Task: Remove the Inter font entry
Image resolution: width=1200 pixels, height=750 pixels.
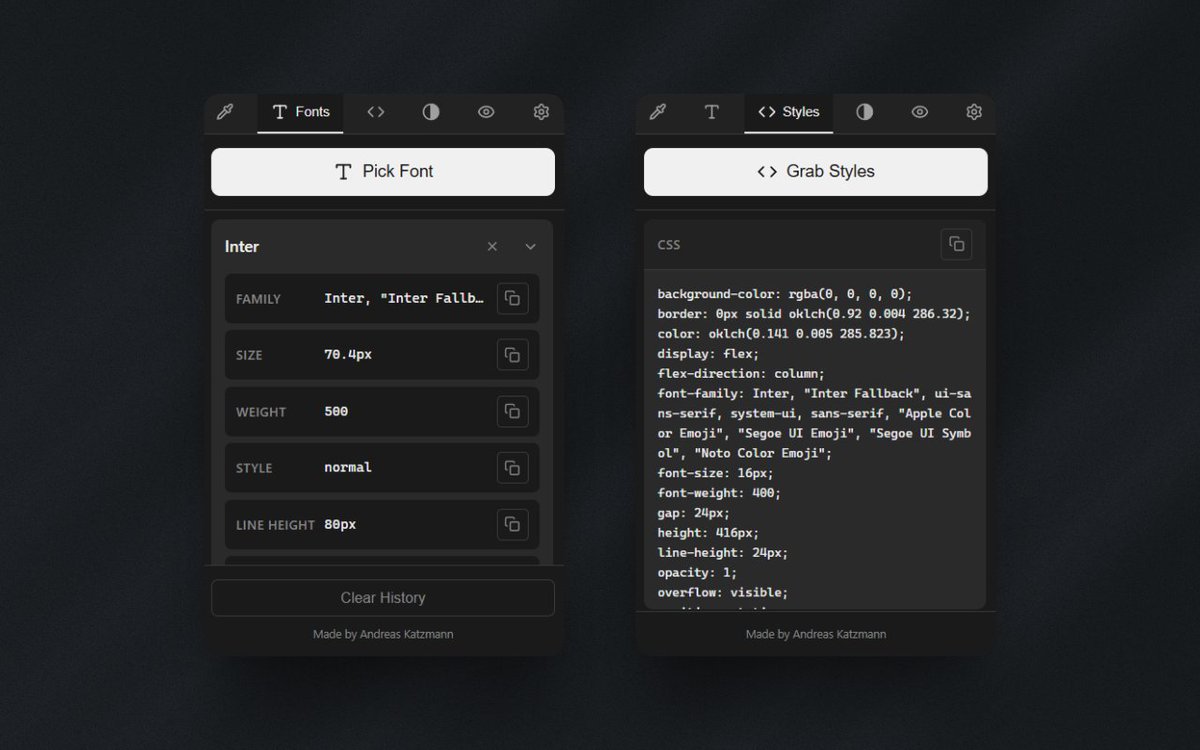Action: coord(492,247)
